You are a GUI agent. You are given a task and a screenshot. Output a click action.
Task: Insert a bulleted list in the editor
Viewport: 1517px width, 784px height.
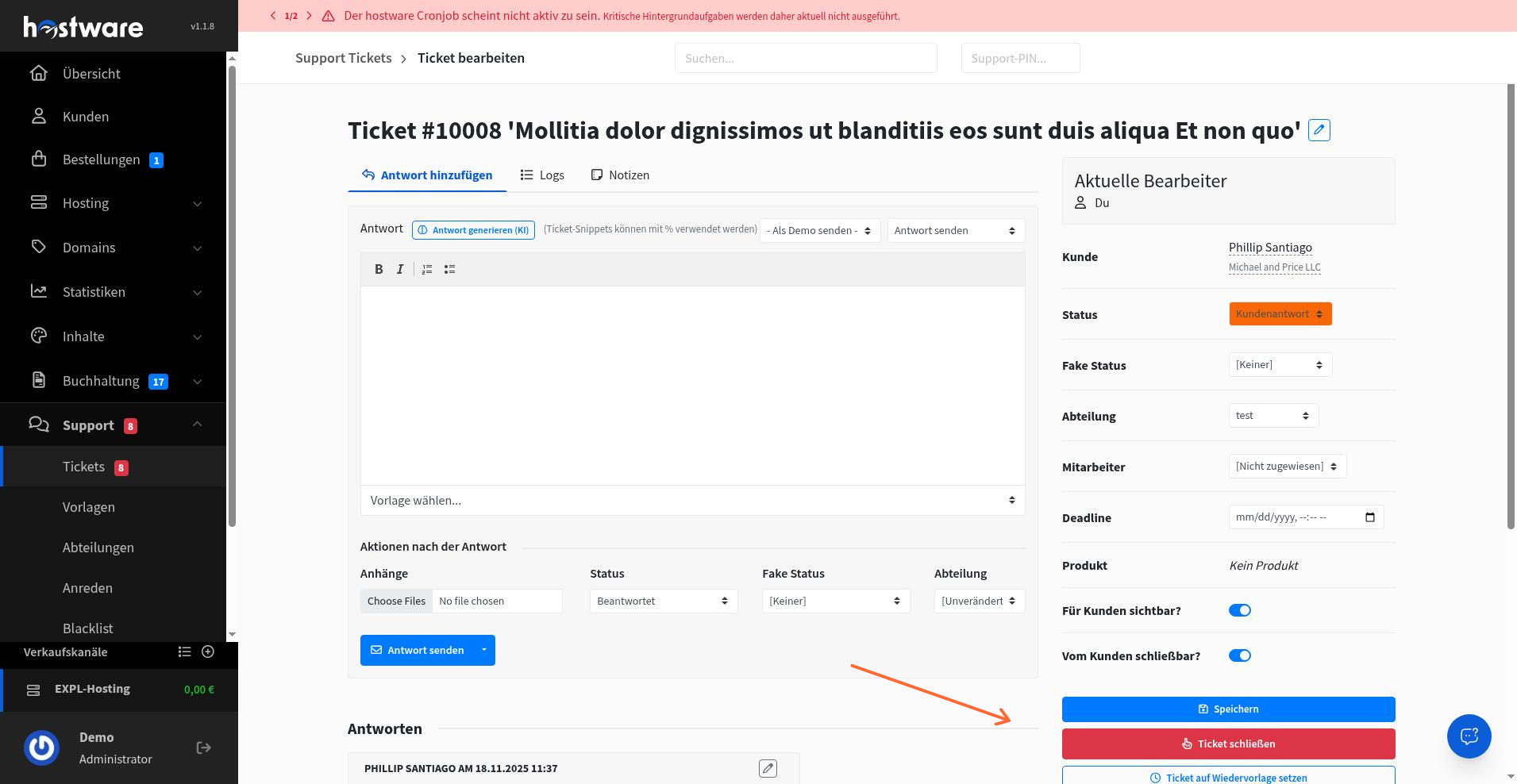[449, 270]
